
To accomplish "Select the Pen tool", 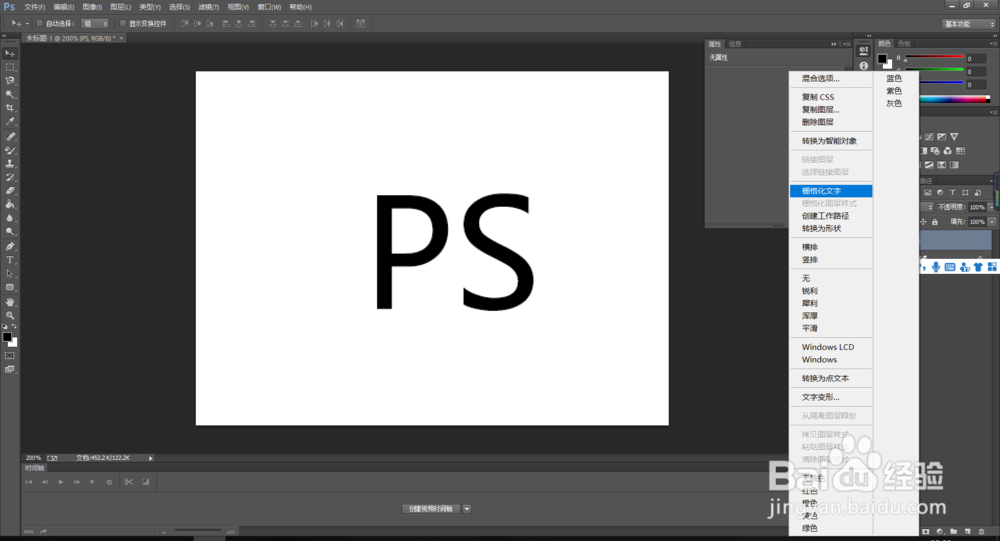I will pos(10,246).
